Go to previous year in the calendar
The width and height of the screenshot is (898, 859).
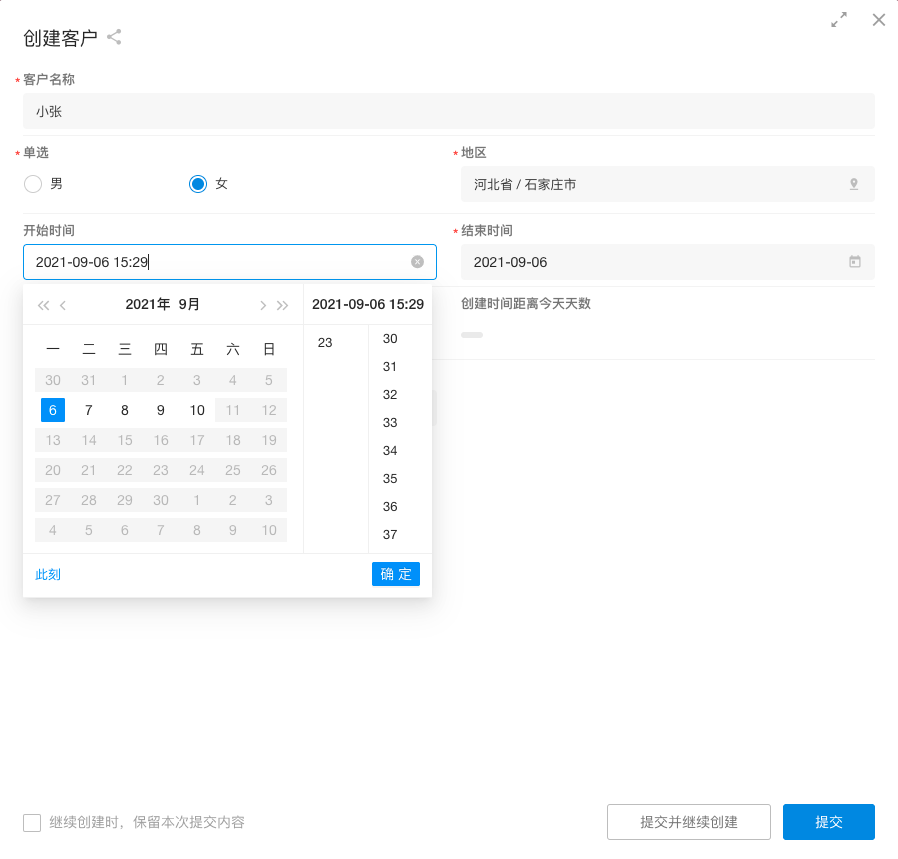[x=43, y=305]
